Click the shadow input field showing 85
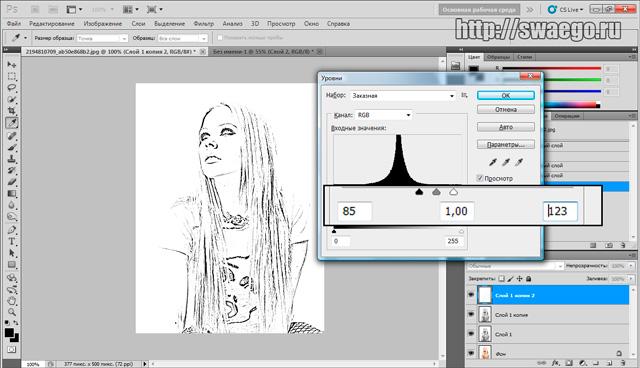 [x=355, y=211]
